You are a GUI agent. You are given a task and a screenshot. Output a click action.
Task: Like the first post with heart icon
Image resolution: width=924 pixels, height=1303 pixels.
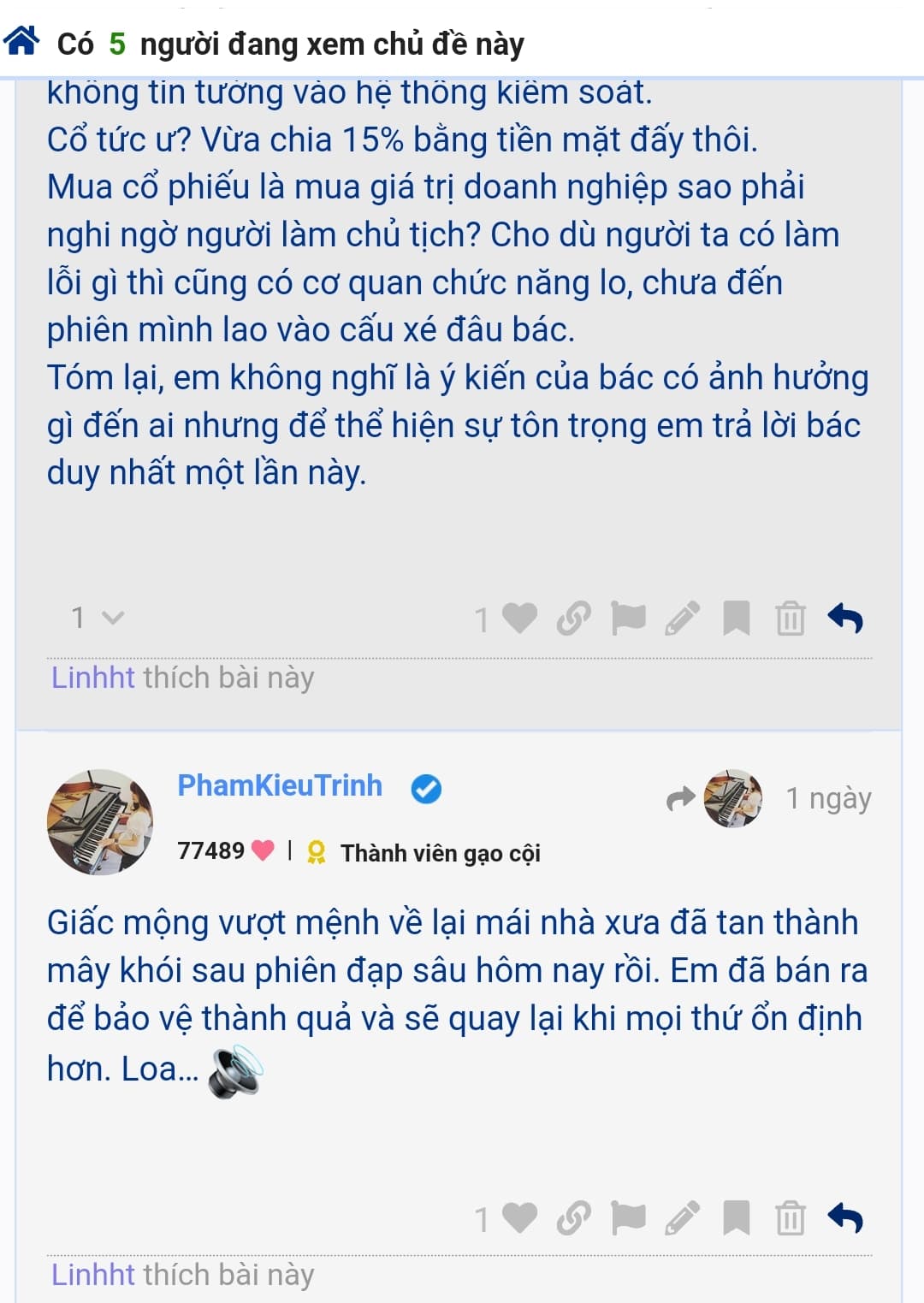(x=519, y=618)
